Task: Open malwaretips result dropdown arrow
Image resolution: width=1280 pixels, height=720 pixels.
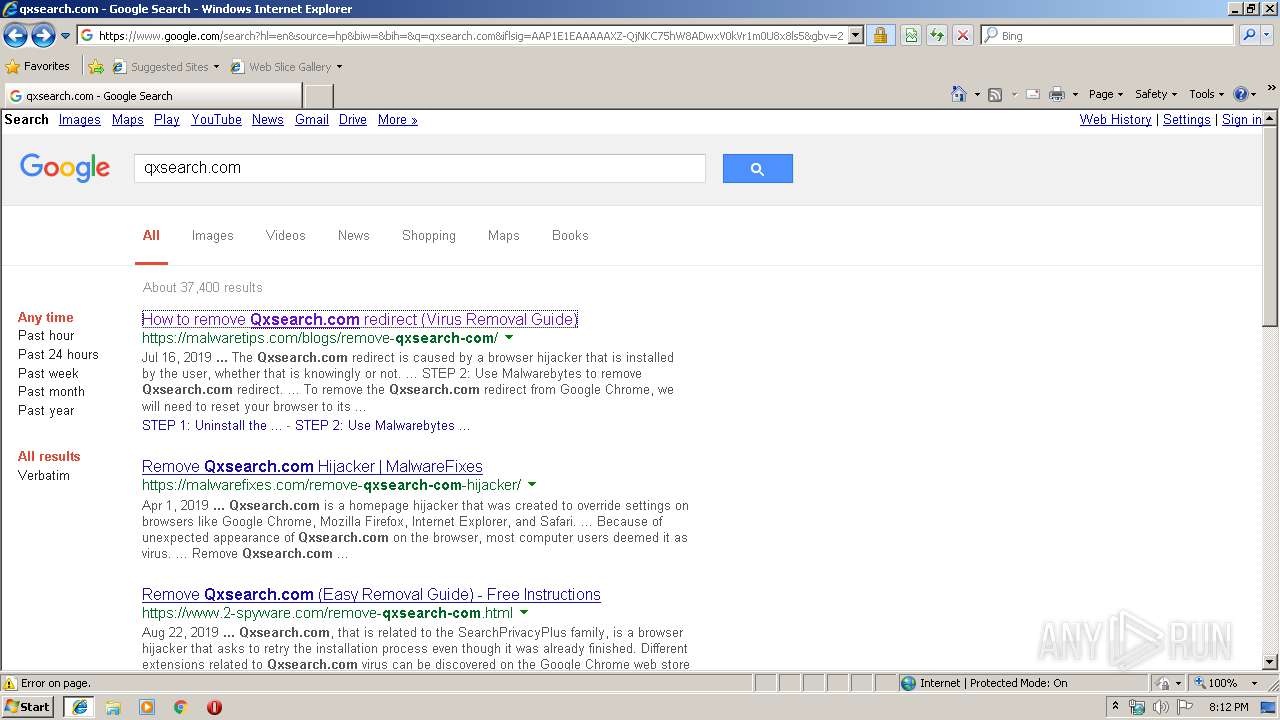Action: tap(509, 338)
